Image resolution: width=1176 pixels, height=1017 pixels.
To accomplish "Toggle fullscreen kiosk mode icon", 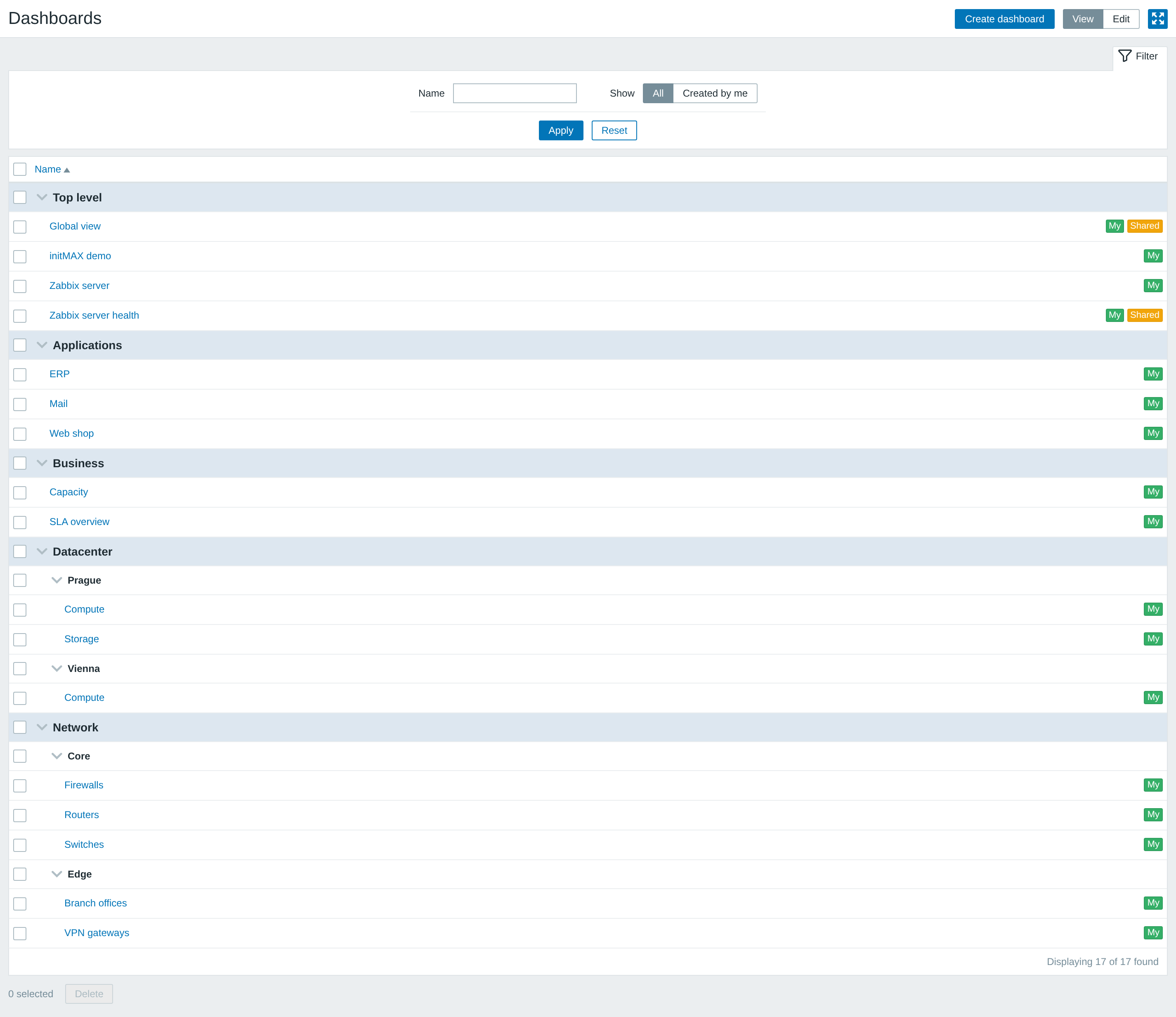I will pos(1157,19).
